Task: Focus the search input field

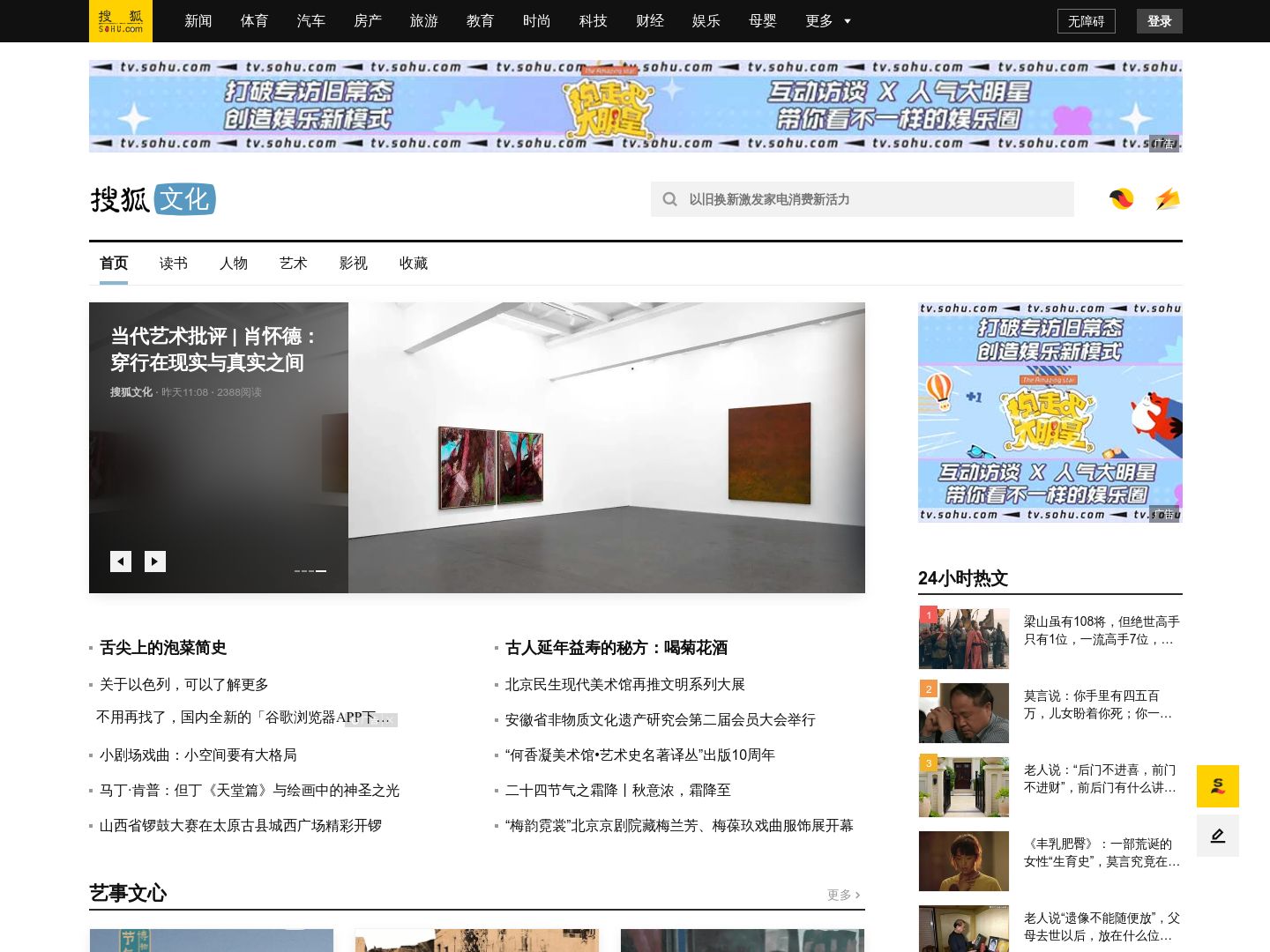Action: 863,199
